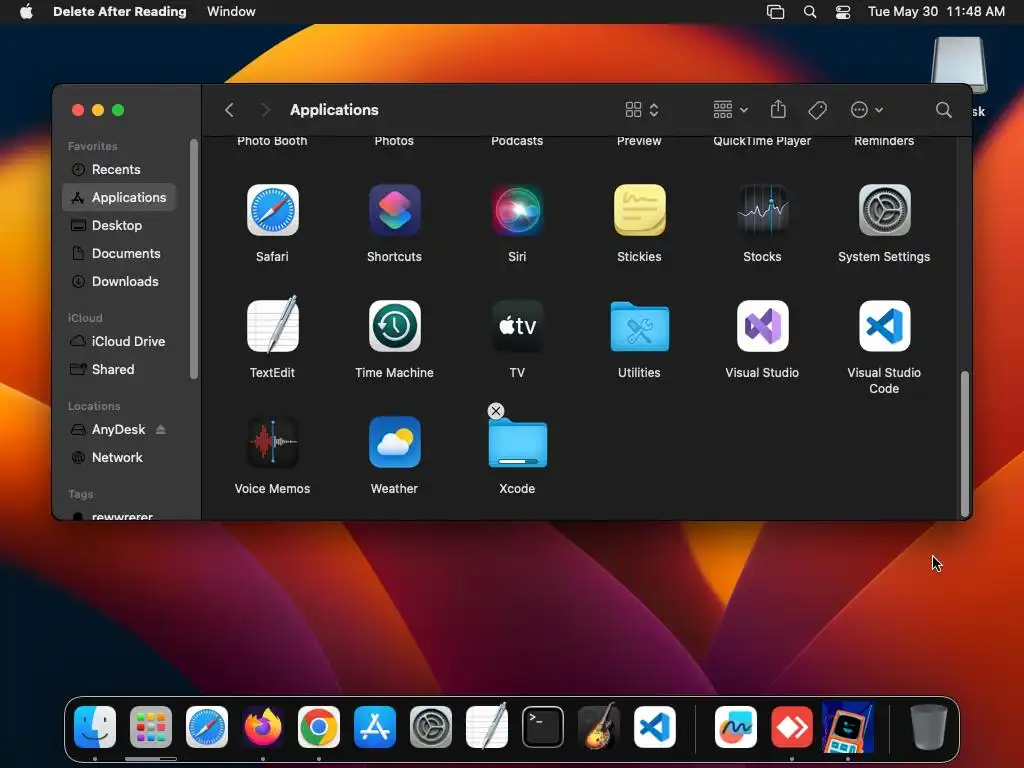Click the date and time in menu bar
This screenshot has height=768, width=1024.
click(936, 11)
